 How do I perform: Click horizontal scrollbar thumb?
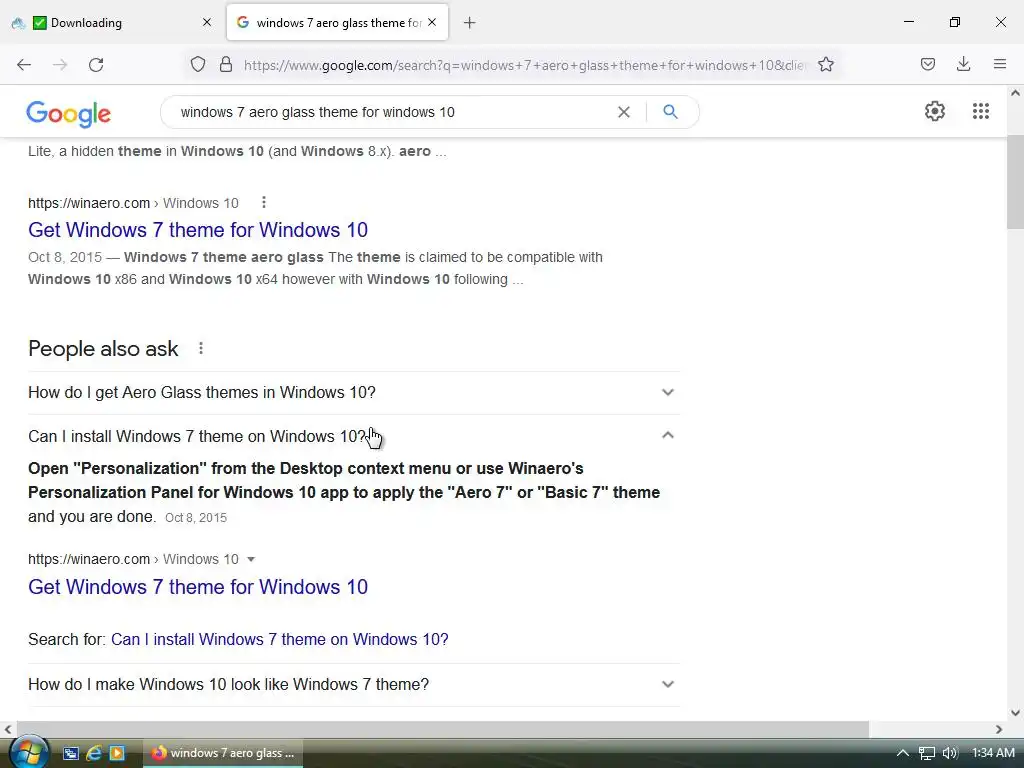coord(443,729)
